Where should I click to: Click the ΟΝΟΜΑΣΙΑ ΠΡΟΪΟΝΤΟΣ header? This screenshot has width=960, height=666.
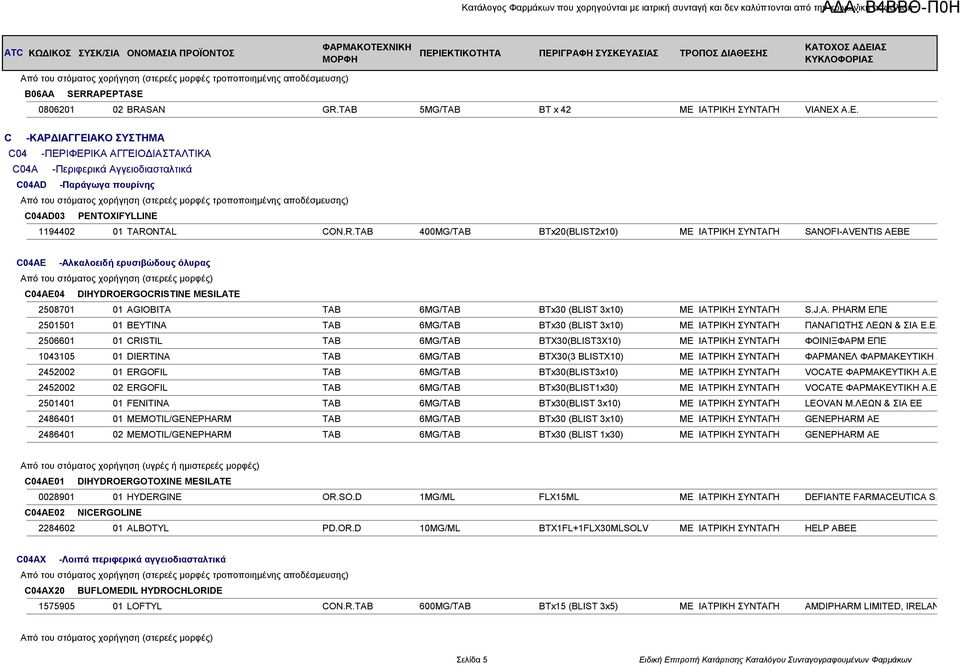181,53
